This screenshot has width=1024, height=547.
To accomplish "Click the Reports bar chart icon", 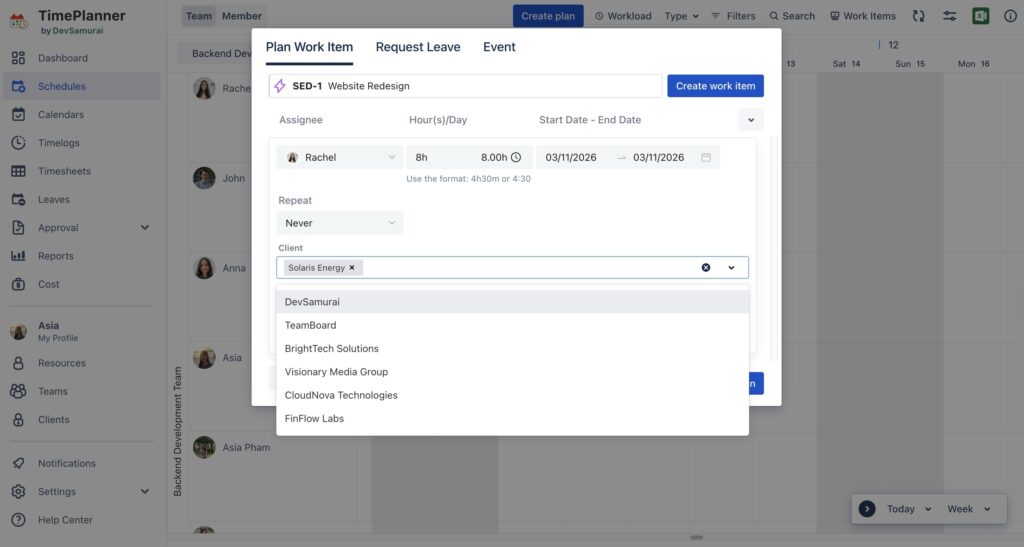I will click(18, 256).
